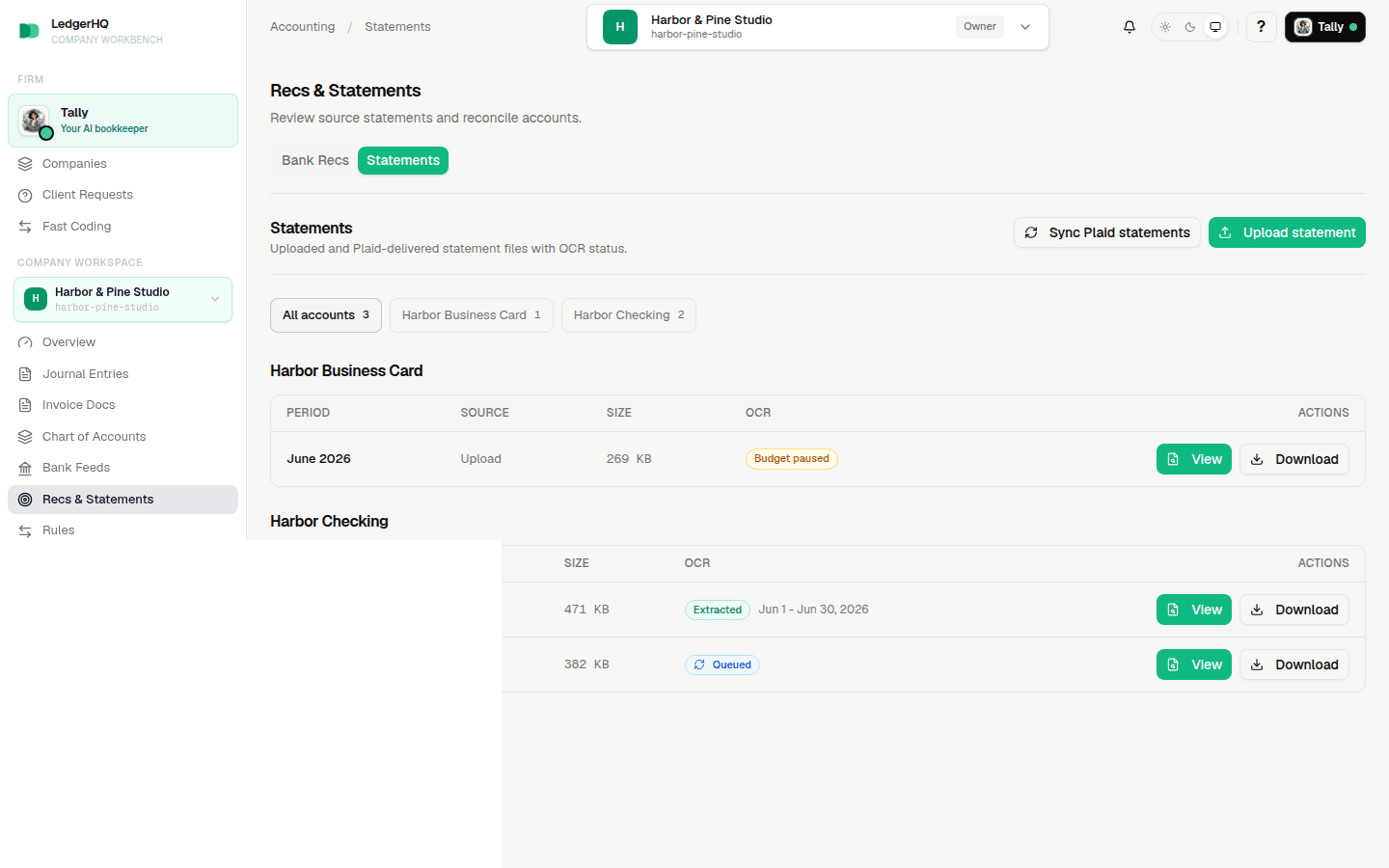
Task: Click the Recs & Statements target icon
Action: [x=25, y=500]
